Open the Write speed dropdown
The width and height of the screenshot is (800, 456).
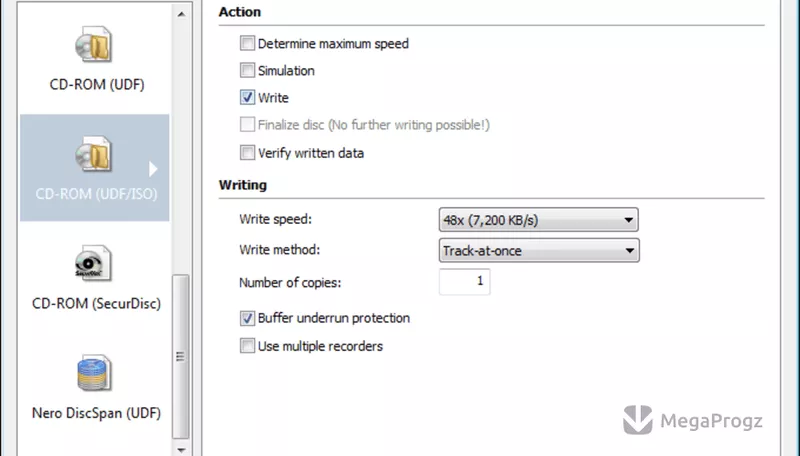(538, 220)
